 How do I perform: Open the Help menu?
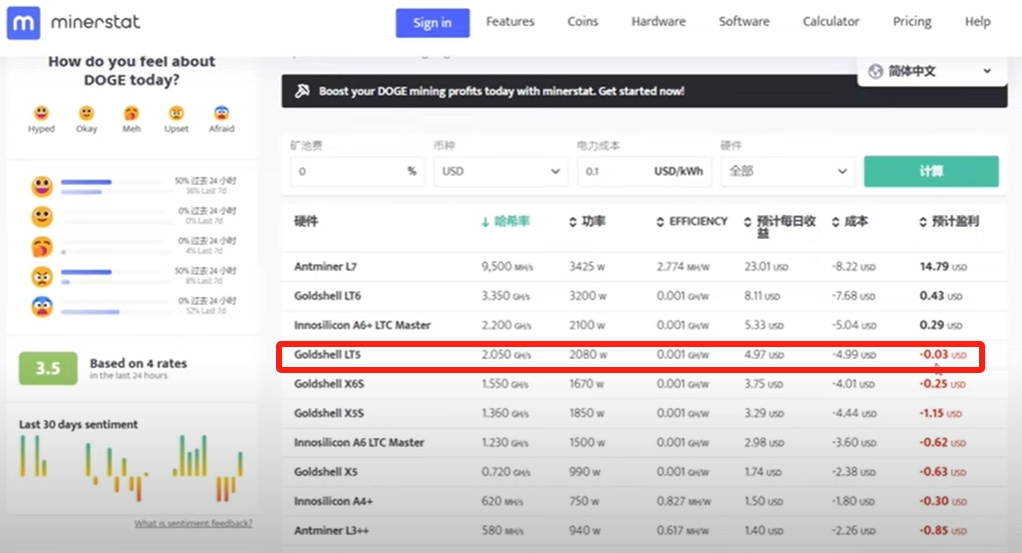[x=977, y=22]
